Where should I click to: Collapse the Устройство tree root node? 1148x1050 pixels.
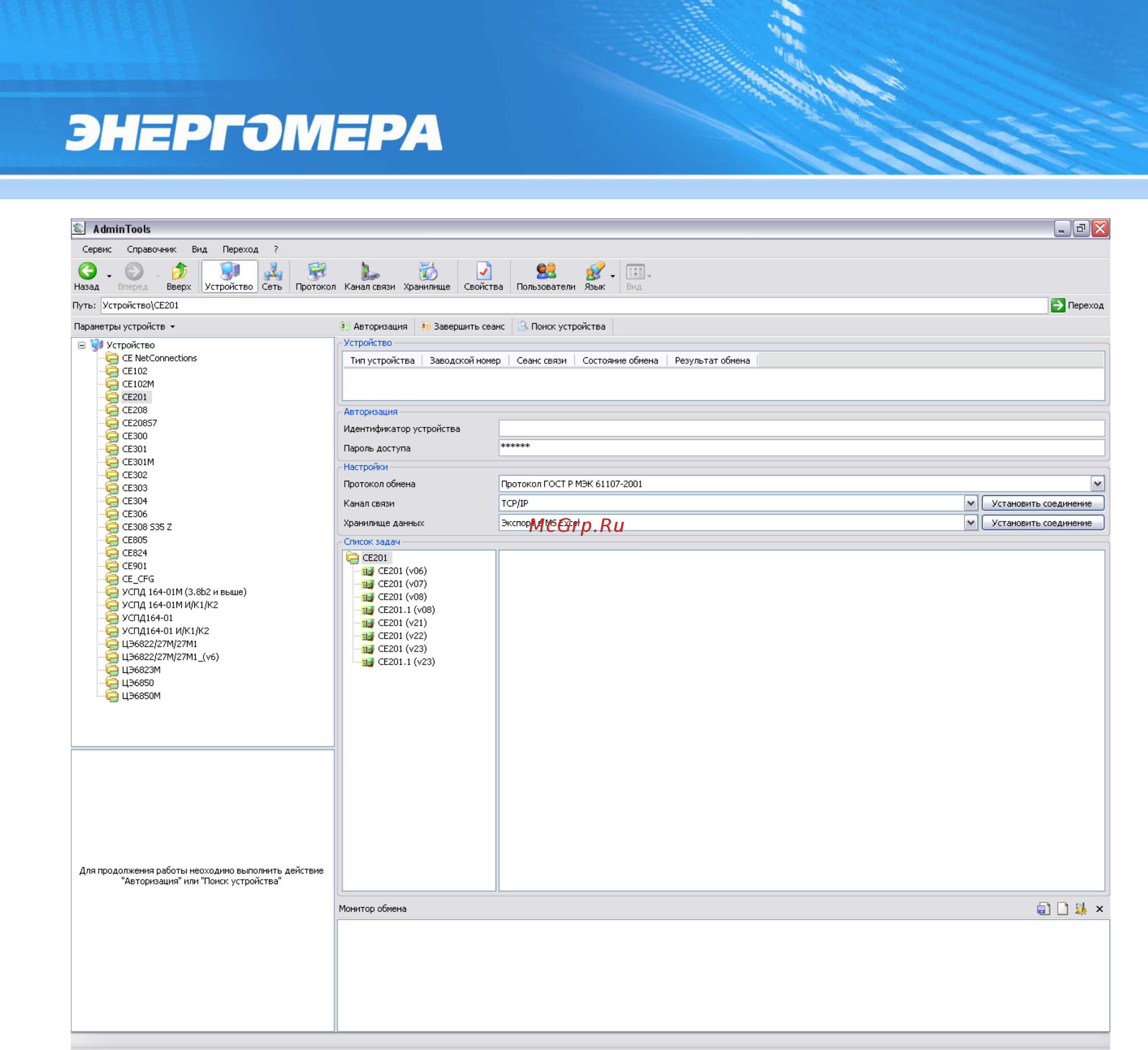click(x=82, y=345)
